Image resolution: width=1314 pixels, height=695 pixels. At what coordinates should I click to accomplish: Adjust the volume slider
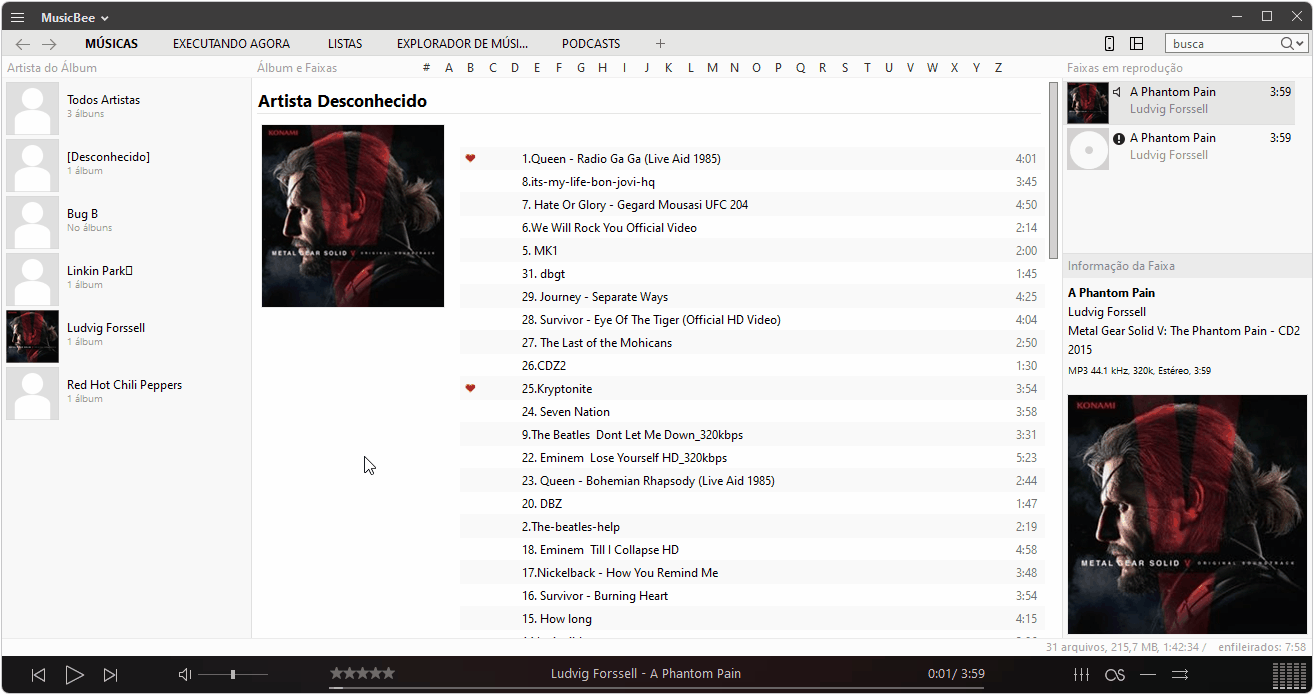[x=233, y=675]
